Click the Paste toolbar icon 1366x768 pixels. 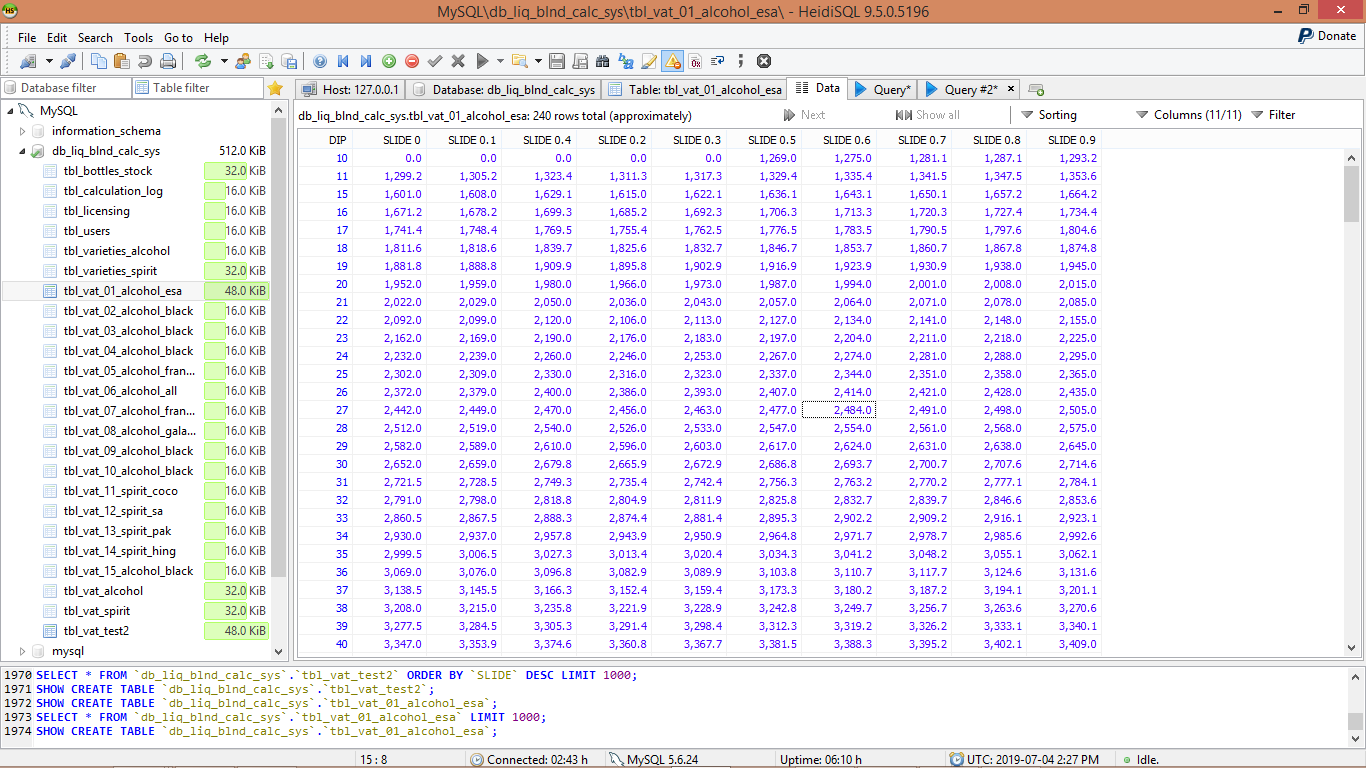[x=122, y=61]
